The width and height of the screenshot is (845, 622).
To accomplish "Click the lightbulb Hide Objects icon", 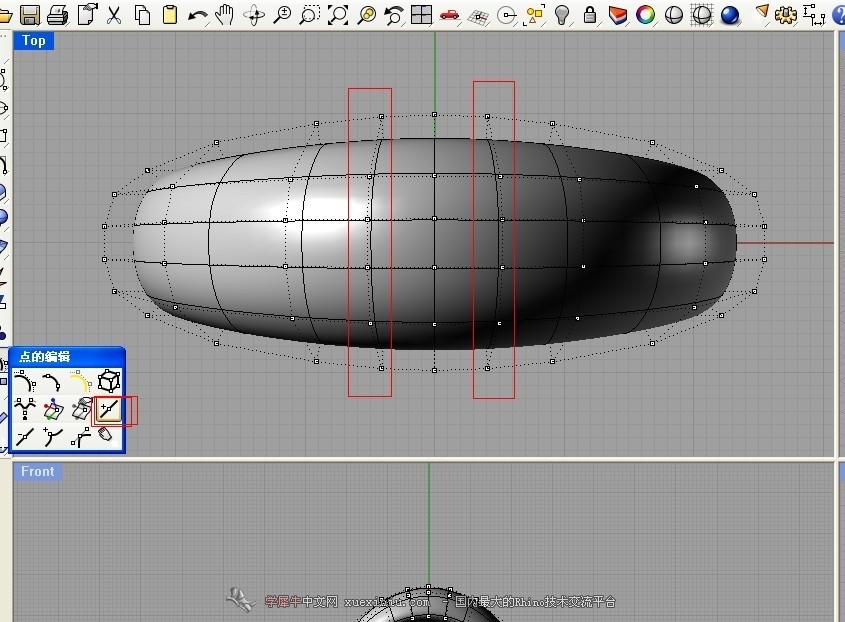I will (x=562, y=15).
